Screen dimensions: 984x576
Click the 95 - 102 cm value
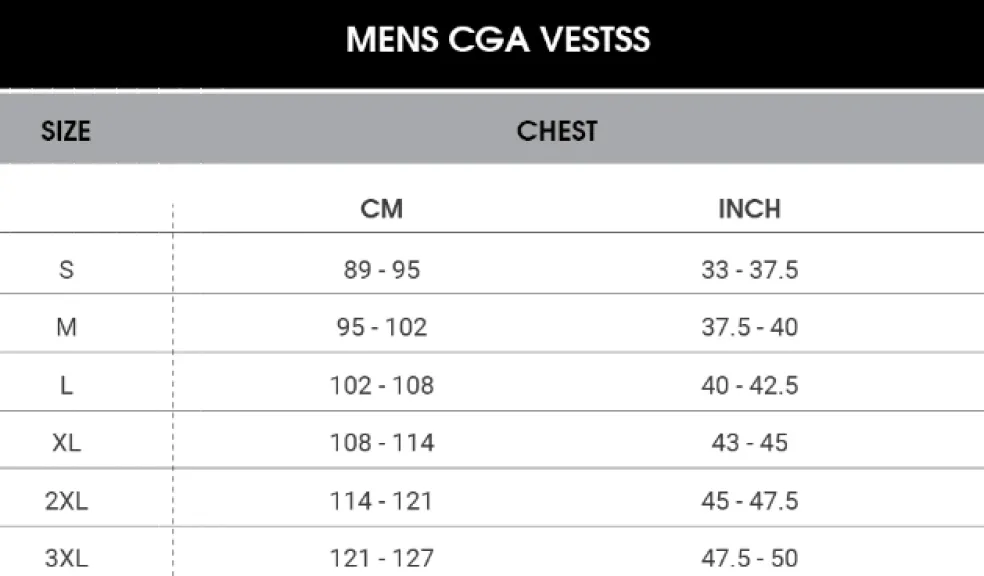[382, 327]
